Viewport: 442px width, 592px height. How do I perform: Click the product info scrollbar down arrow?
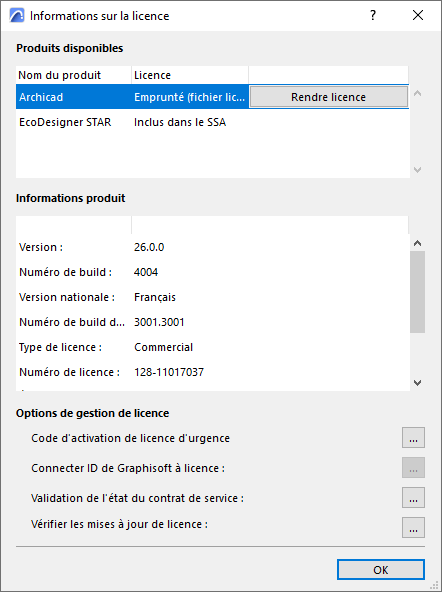click(417, 382)
